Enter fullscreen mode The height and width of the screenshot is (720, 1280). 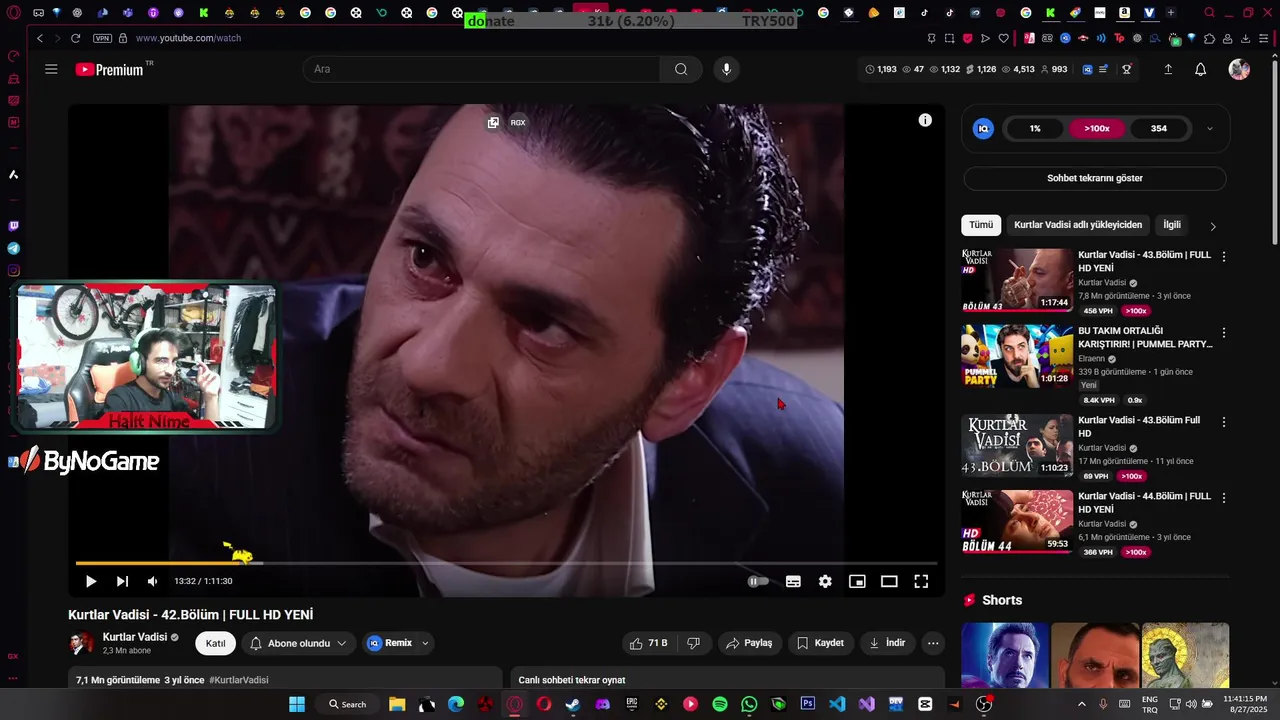tap(921, 581)
